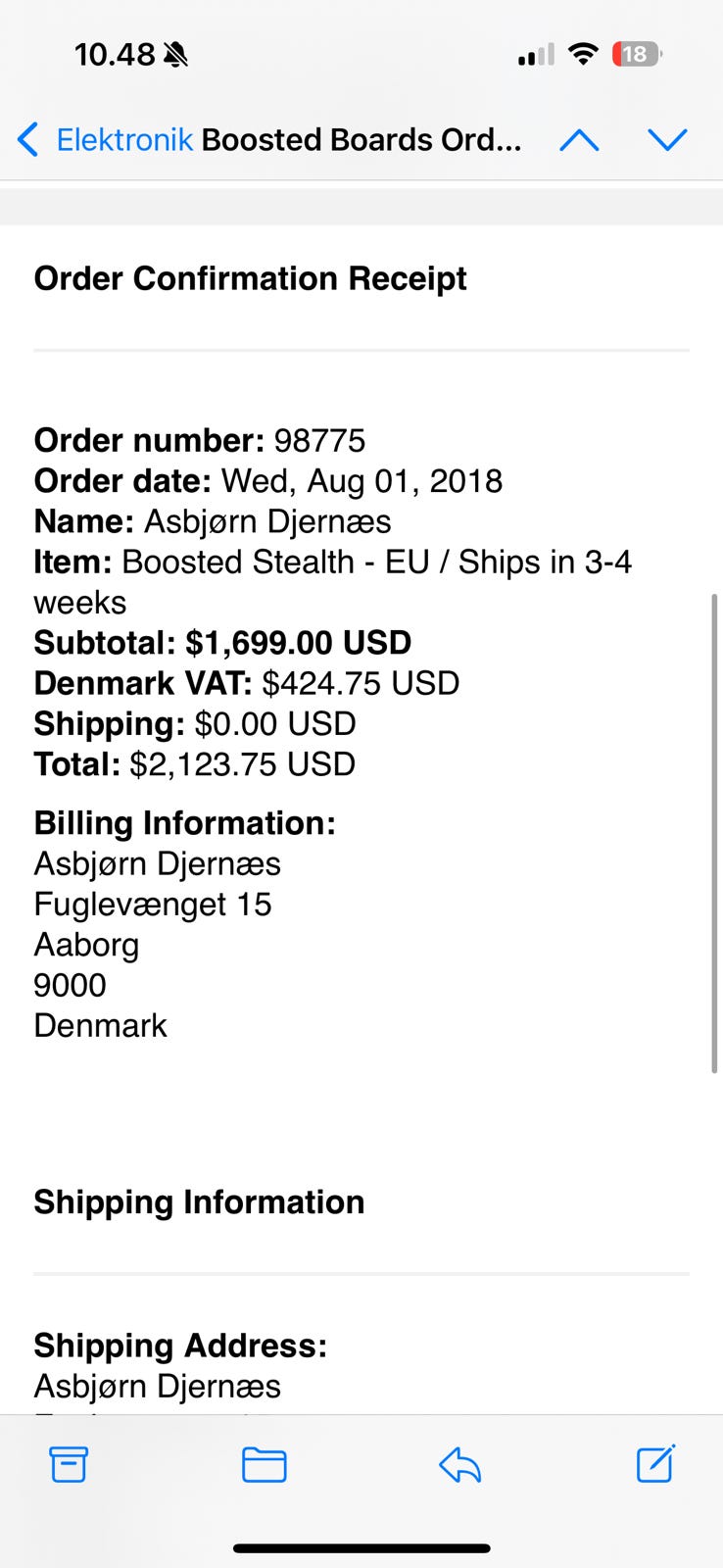
Task: Tap the battery level indicator
Action: click(636, 54)
